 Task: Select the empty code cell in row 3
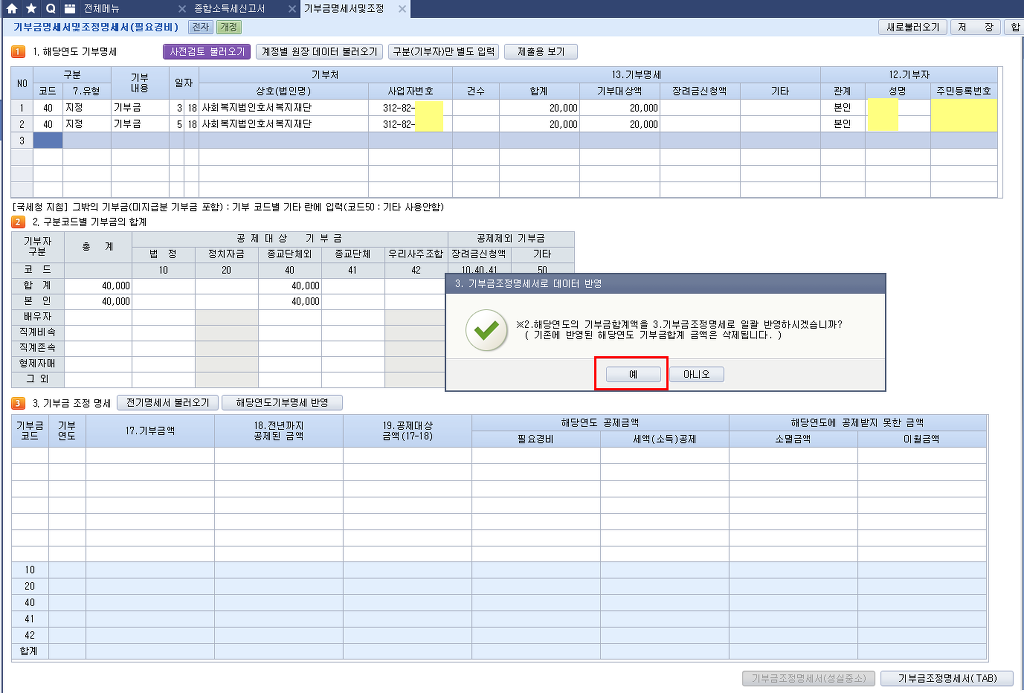(47, 141)
